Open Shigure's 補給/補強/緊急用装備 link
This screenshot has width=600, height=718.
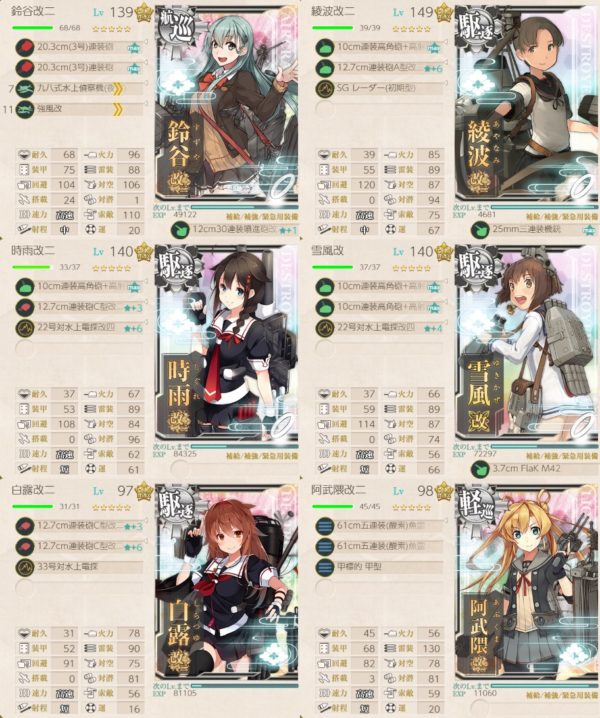262,457
